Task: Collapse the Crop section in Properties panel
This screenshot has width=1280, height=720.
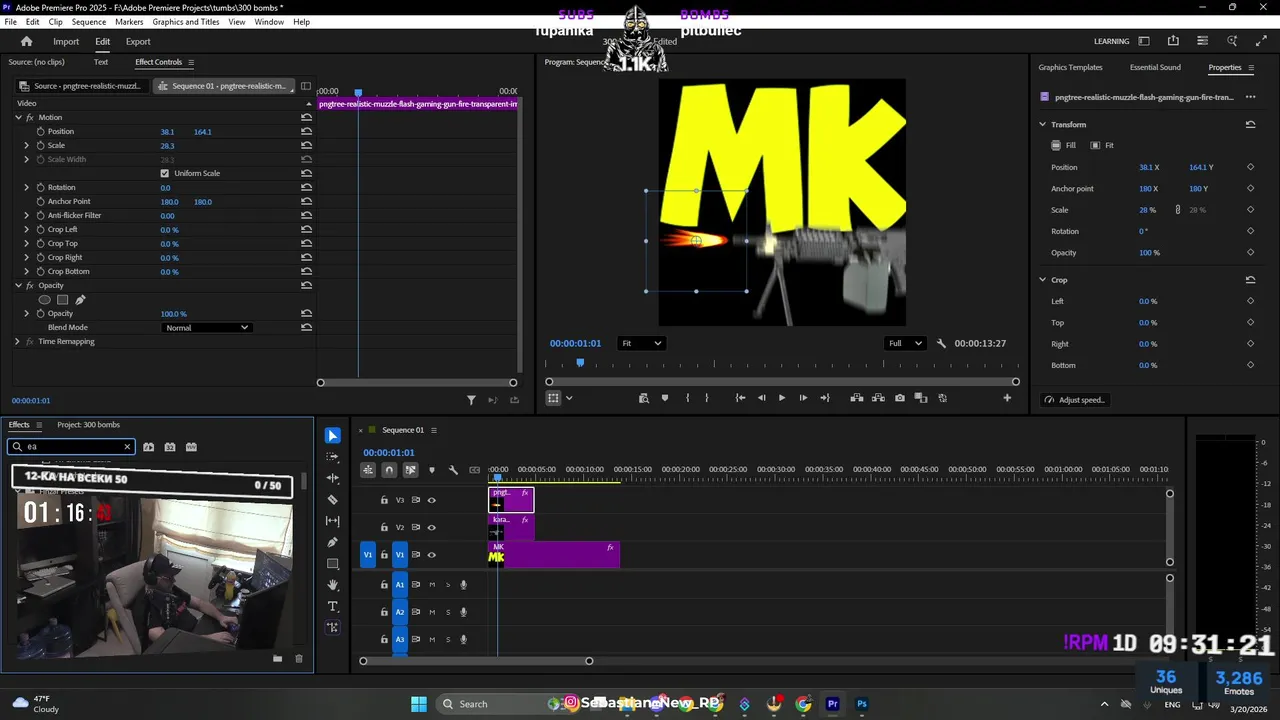Action: [x=1042, y=280]
